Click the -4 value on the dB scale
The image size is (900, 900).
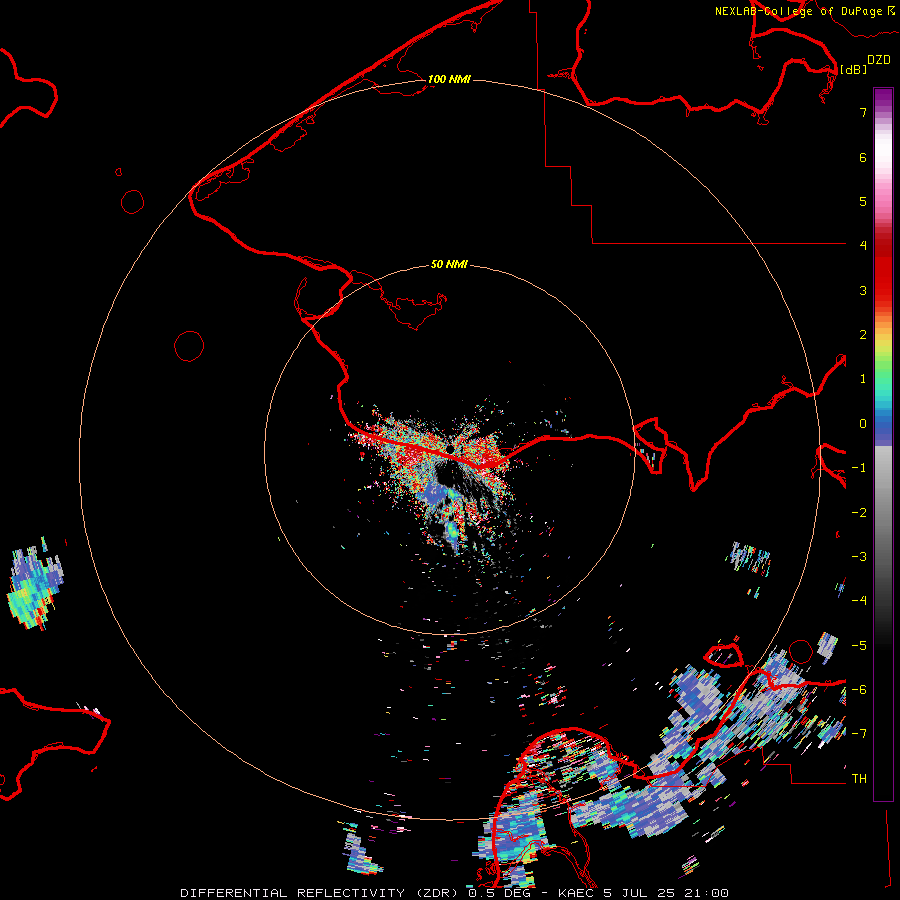click(859, 601)
